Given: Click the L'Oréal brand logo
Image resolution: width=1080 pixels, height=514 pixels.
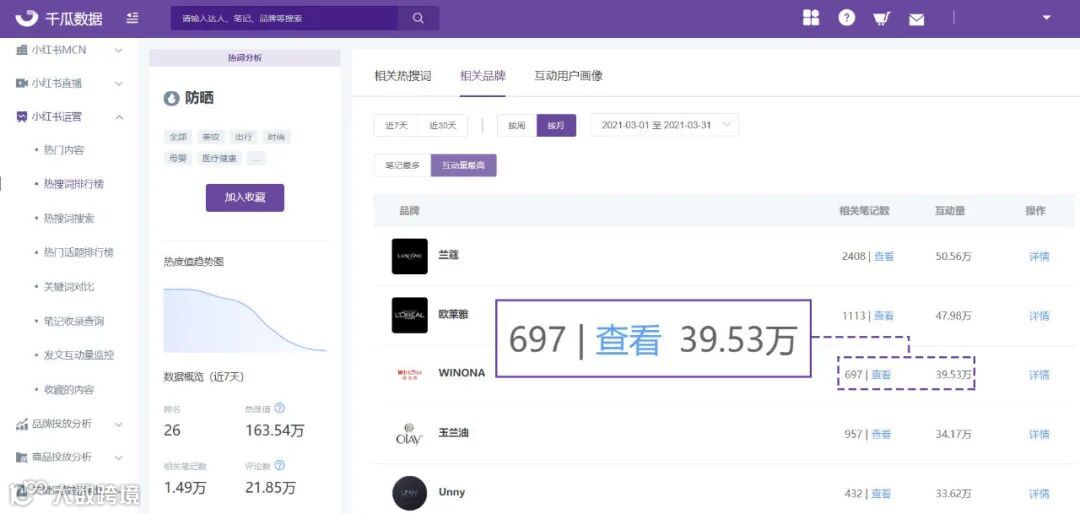Looking at the screenshot, I should (x=410, y=316).
